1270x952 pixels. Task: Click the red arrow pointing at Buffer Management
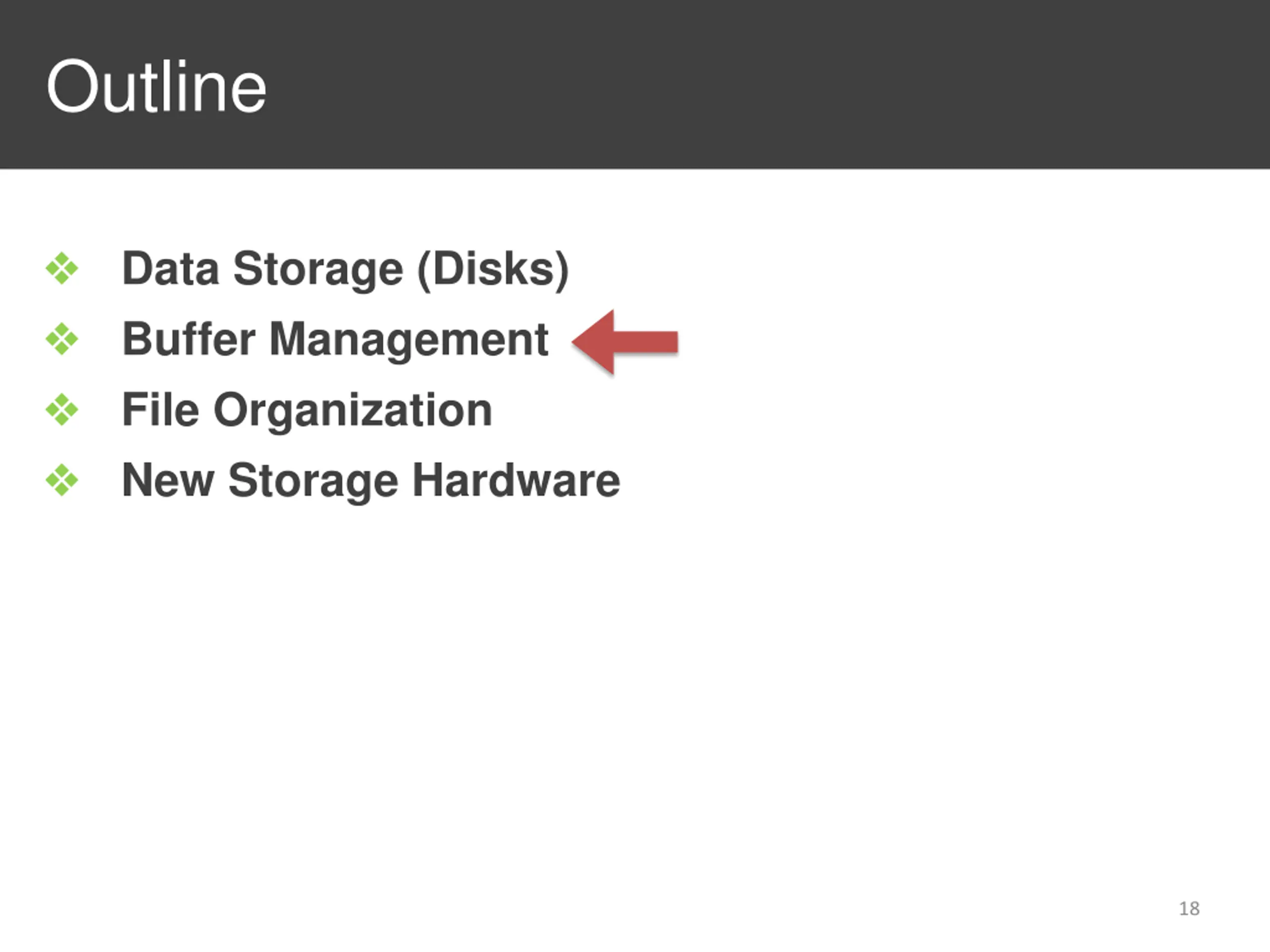(x=625, y=342)
